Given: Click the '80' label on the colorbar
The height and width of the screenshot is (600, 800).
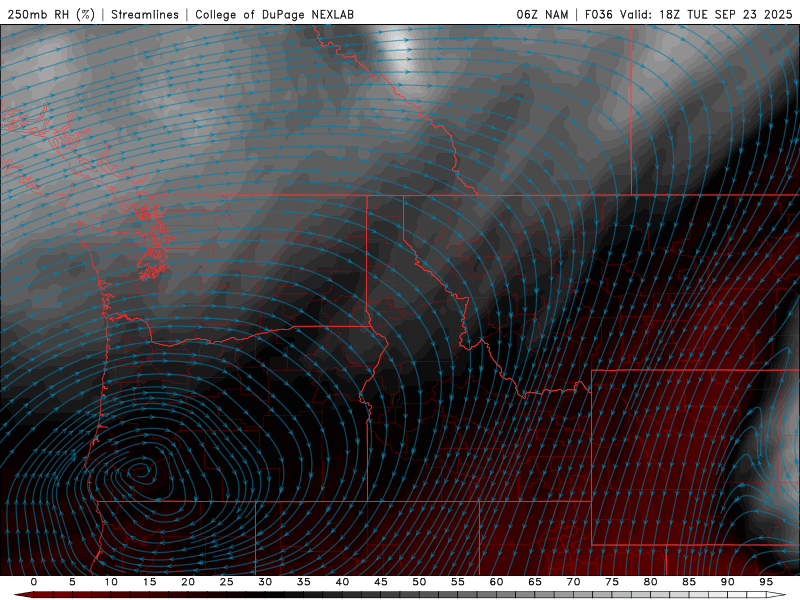Looking at the screenshot, I should click(x=651, y=582).
